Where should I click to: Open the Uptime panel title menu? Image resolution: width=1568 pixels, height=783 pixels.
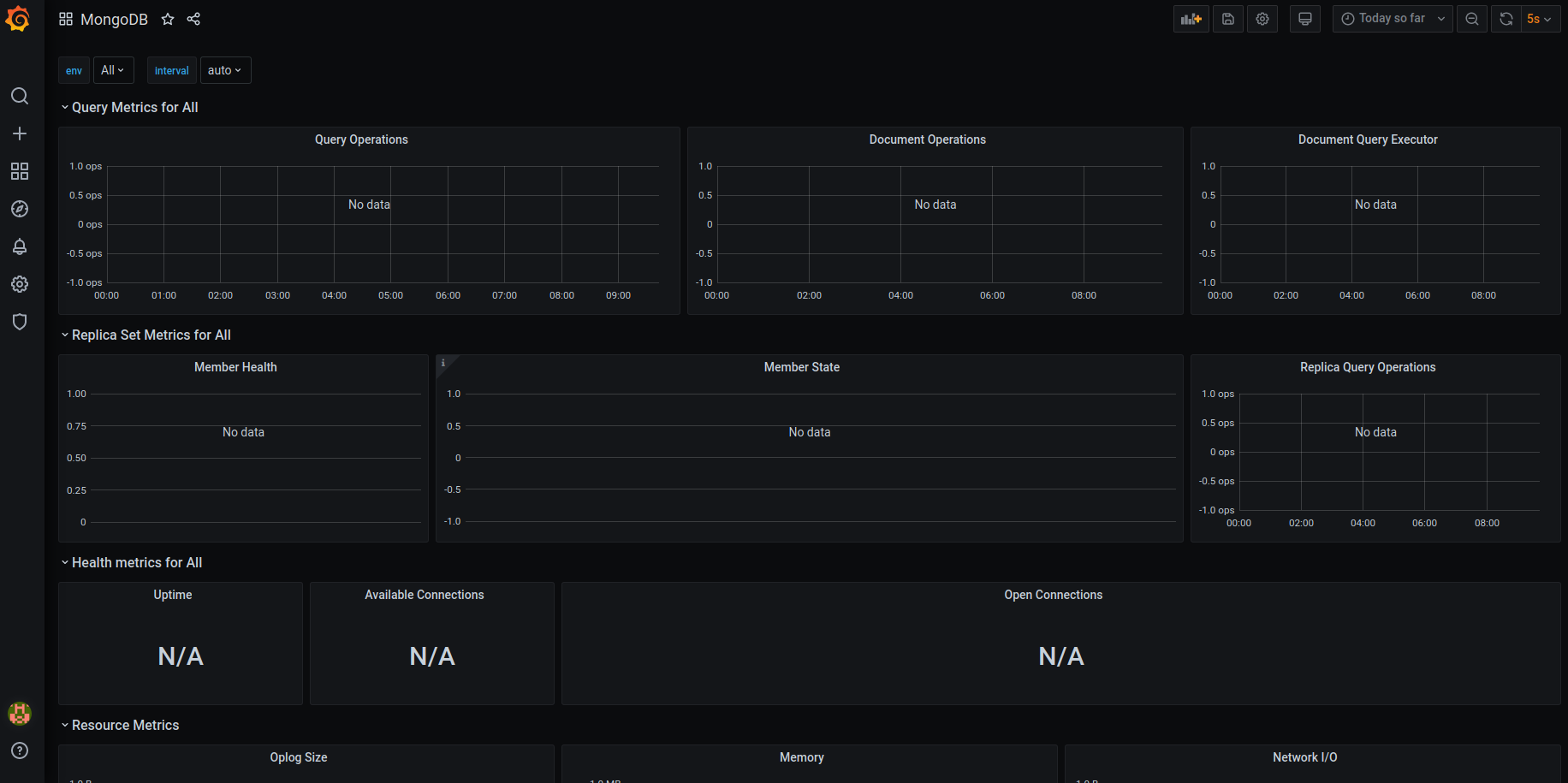[x=173, y=595]
